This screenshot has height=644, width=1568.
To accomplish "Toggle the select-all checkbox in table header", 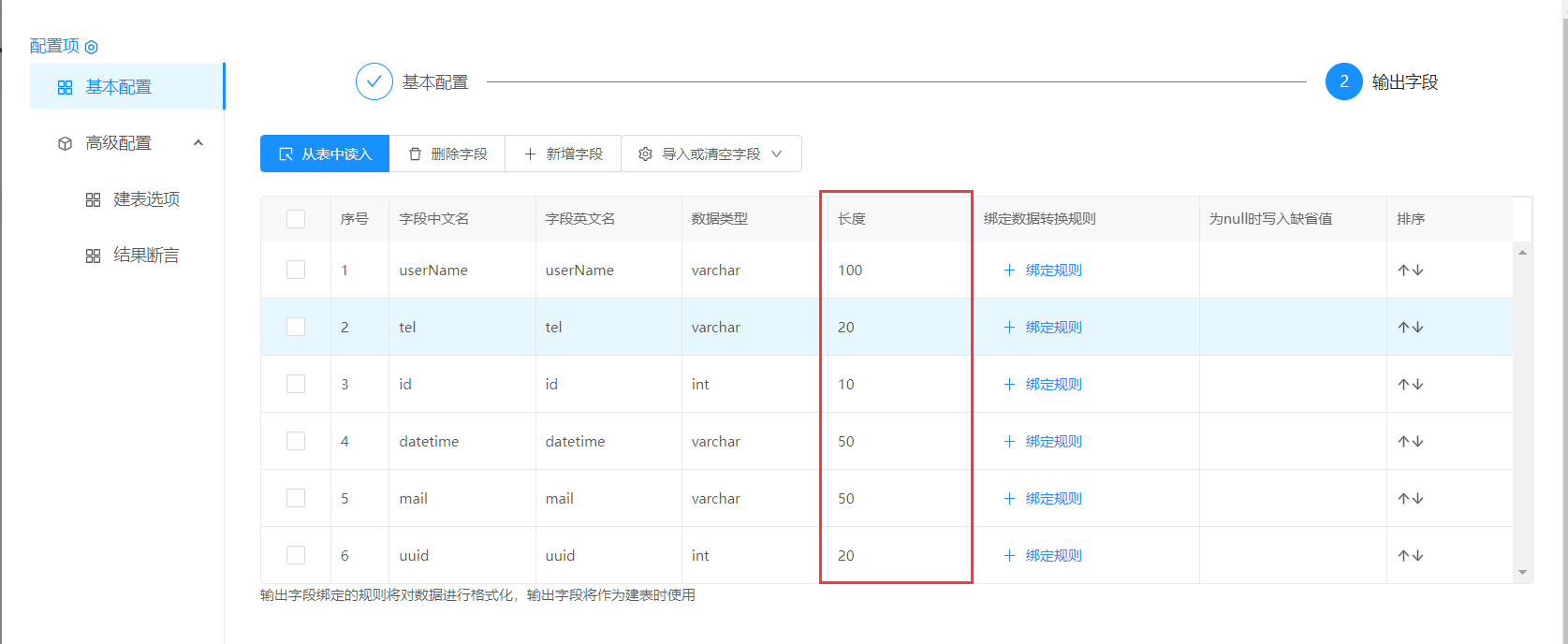I will 296,219.
